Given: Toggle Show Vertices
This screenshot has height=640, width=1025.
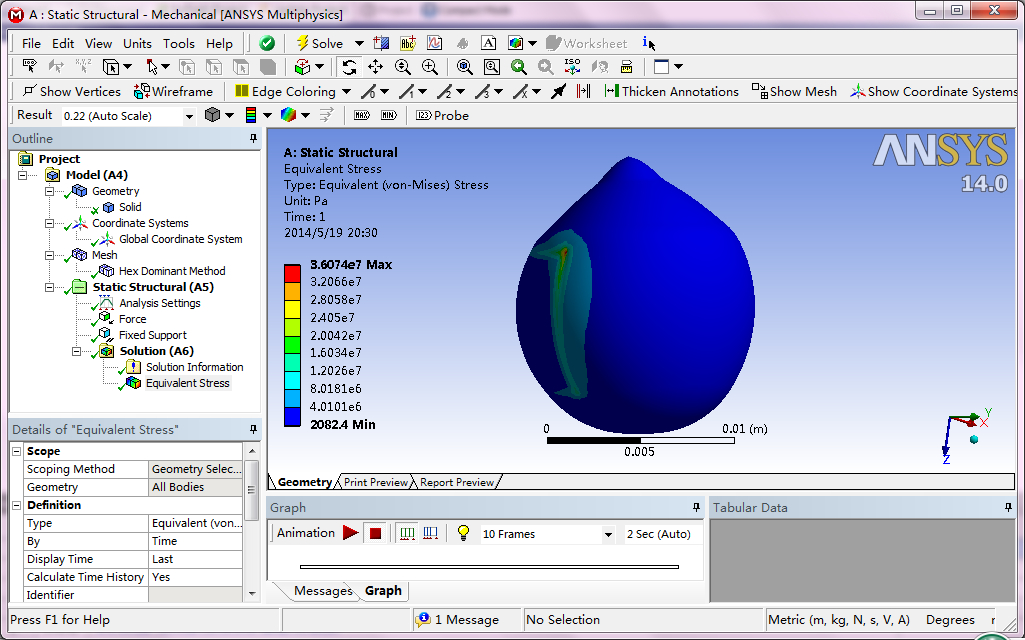Looking at the screenshot, I should point(71,92).
